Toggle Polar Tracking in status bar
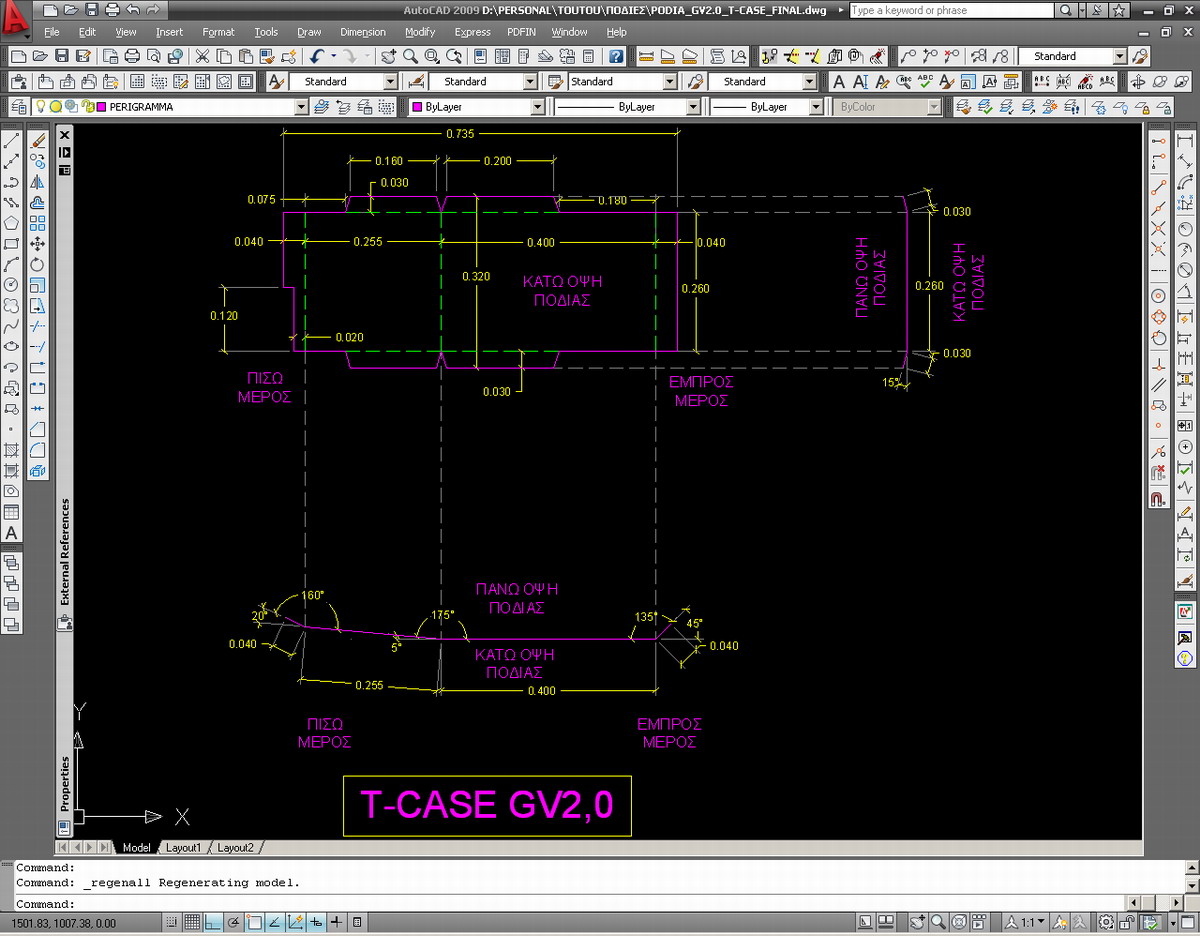This screenshot has height=936, width=1200. [233, 922]
